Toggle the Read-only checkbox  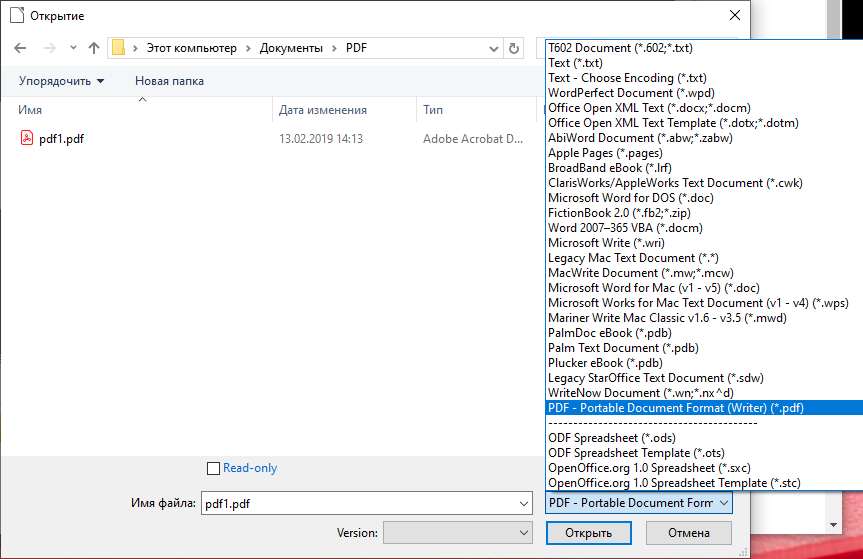[x=212, y=468]
